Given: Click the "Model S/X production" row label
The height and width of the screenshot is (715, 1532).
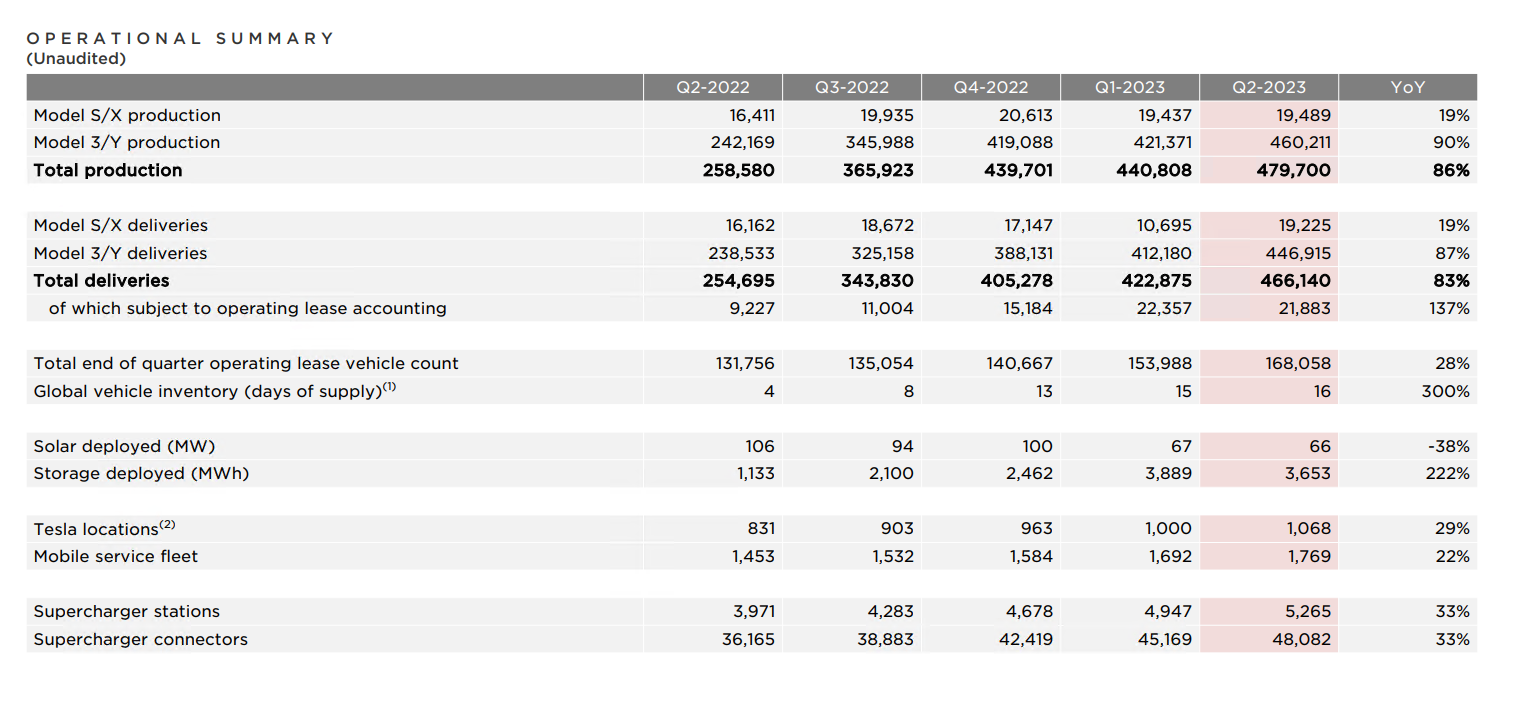Looking at the screenshot, I should tap(127, 115).
